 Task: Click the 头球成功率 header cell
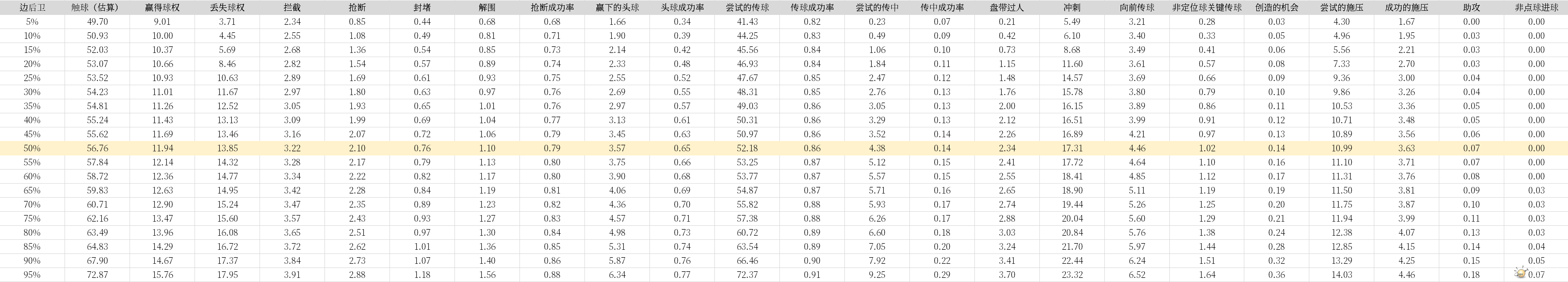tap(682, 8)
